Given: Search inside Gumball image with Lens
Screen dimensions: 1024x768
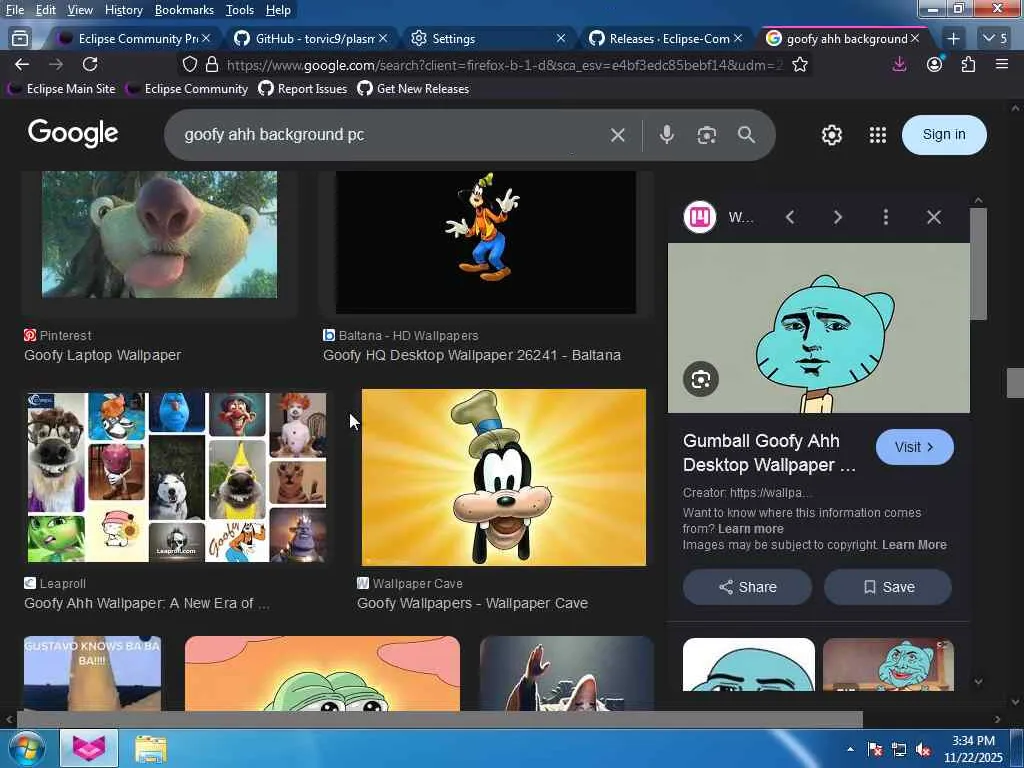Looking at the screenshot, I should (701, 379).
